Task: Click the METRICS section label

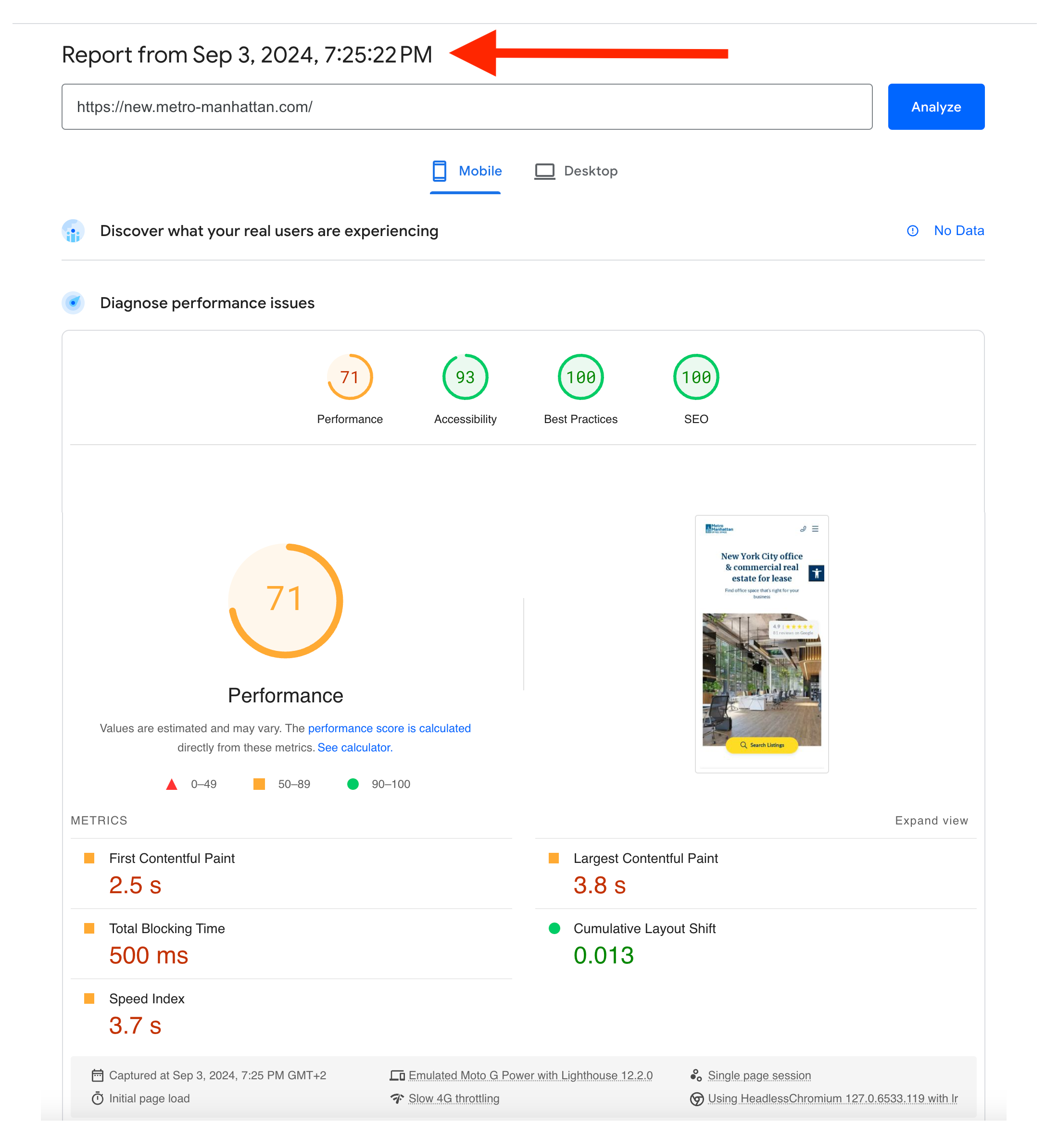Action: tap(99, 820)
